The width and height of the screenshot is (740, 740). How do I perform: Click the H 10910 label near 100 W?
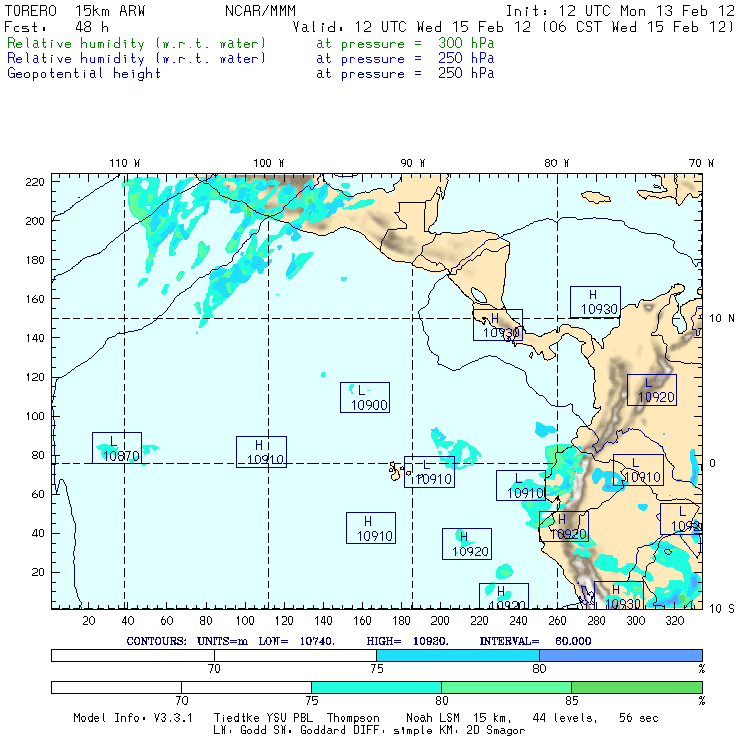click(261, 452)
